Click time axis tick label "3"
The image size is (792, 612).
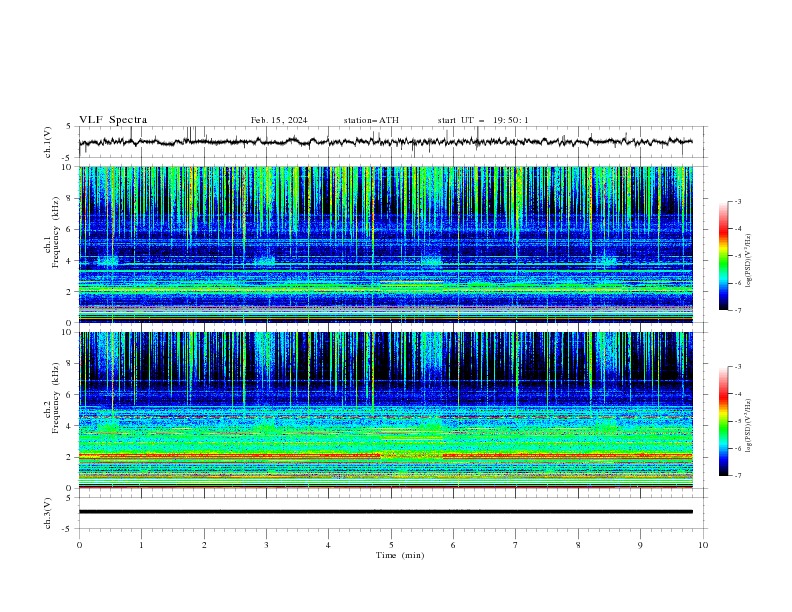(266, 545)
